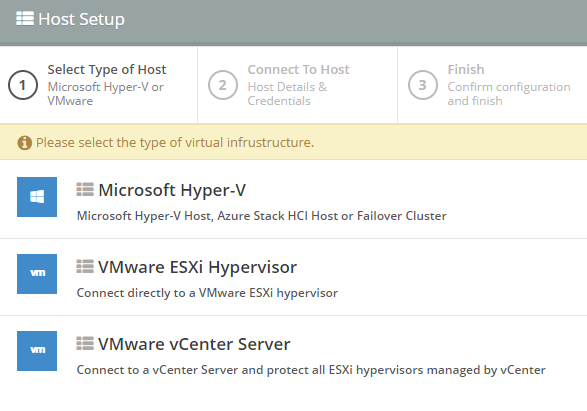
Task: Click the Host Setup header list icon
Action: (x=25, y=18)
